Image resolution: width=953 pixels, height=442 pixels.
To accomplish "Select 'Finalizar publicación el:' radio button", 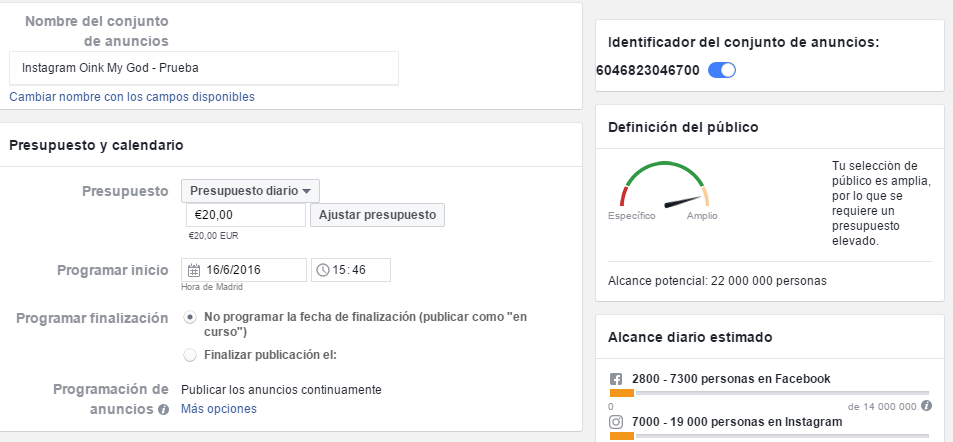I will [x=190, y=354].
